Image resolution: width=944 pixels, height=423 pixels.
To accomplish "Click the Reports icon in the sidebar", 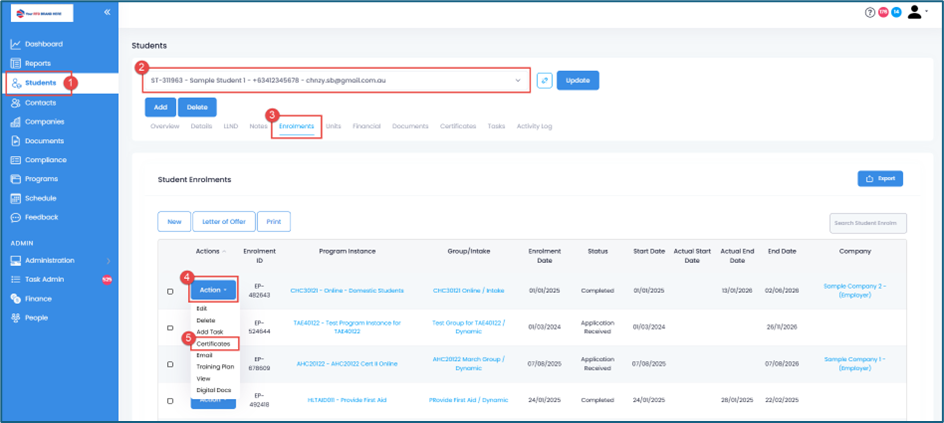I will coord(16,63).
